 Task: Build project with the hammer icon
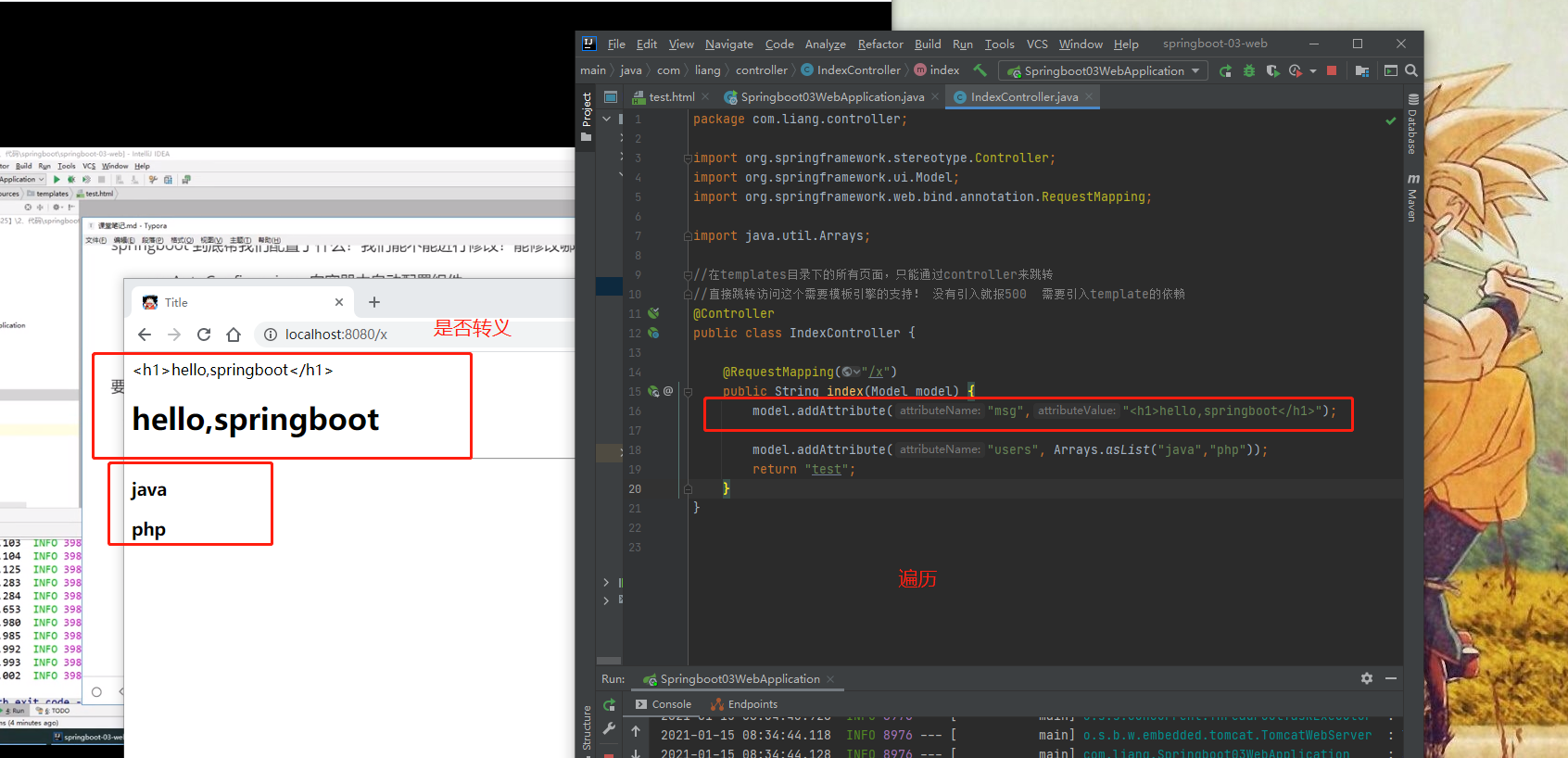(x=980, y=70)
